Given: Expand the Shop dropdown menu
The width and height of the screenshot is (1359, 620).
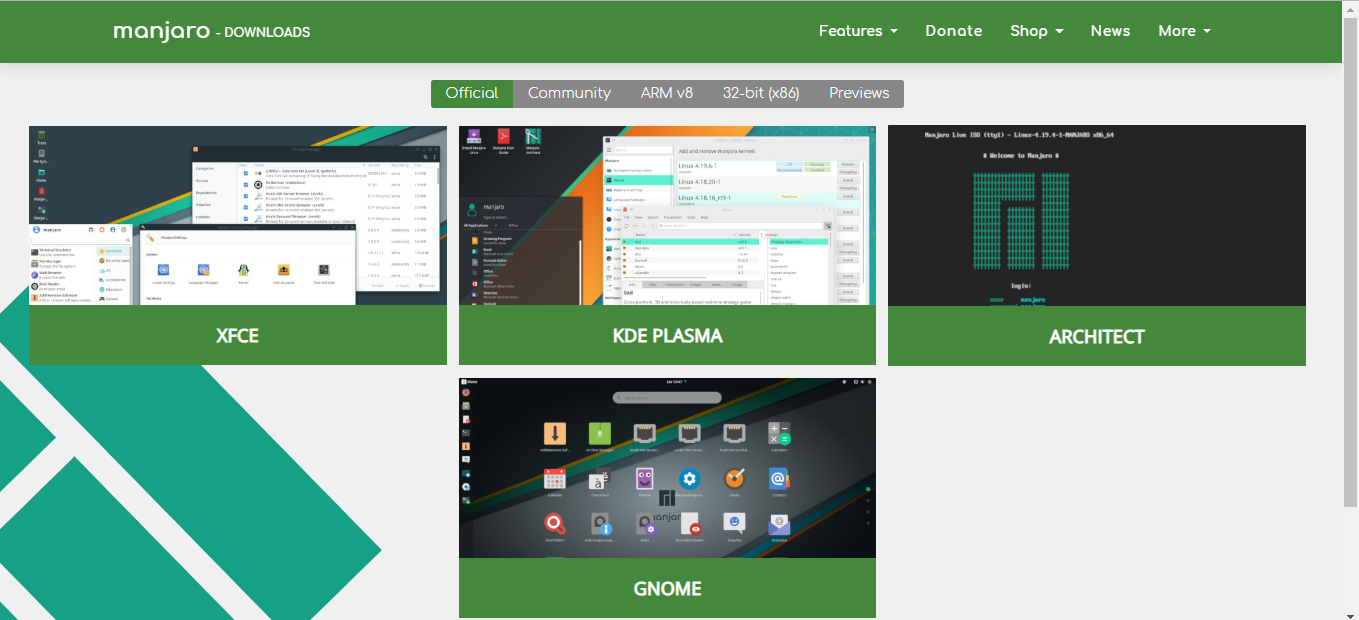Looking at the screenshot, I should (1036, 31).
